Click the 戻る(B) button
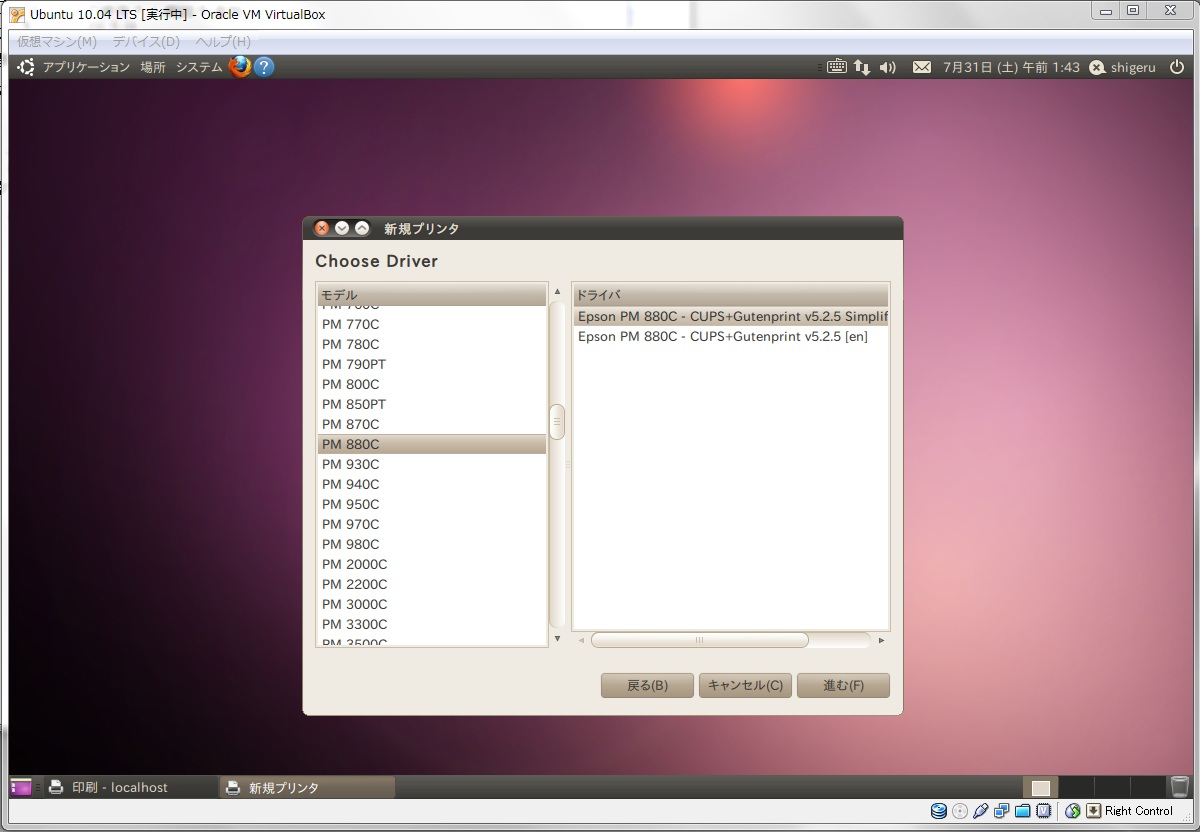This screenshot has width=1200, height=832. coord(647,686)
